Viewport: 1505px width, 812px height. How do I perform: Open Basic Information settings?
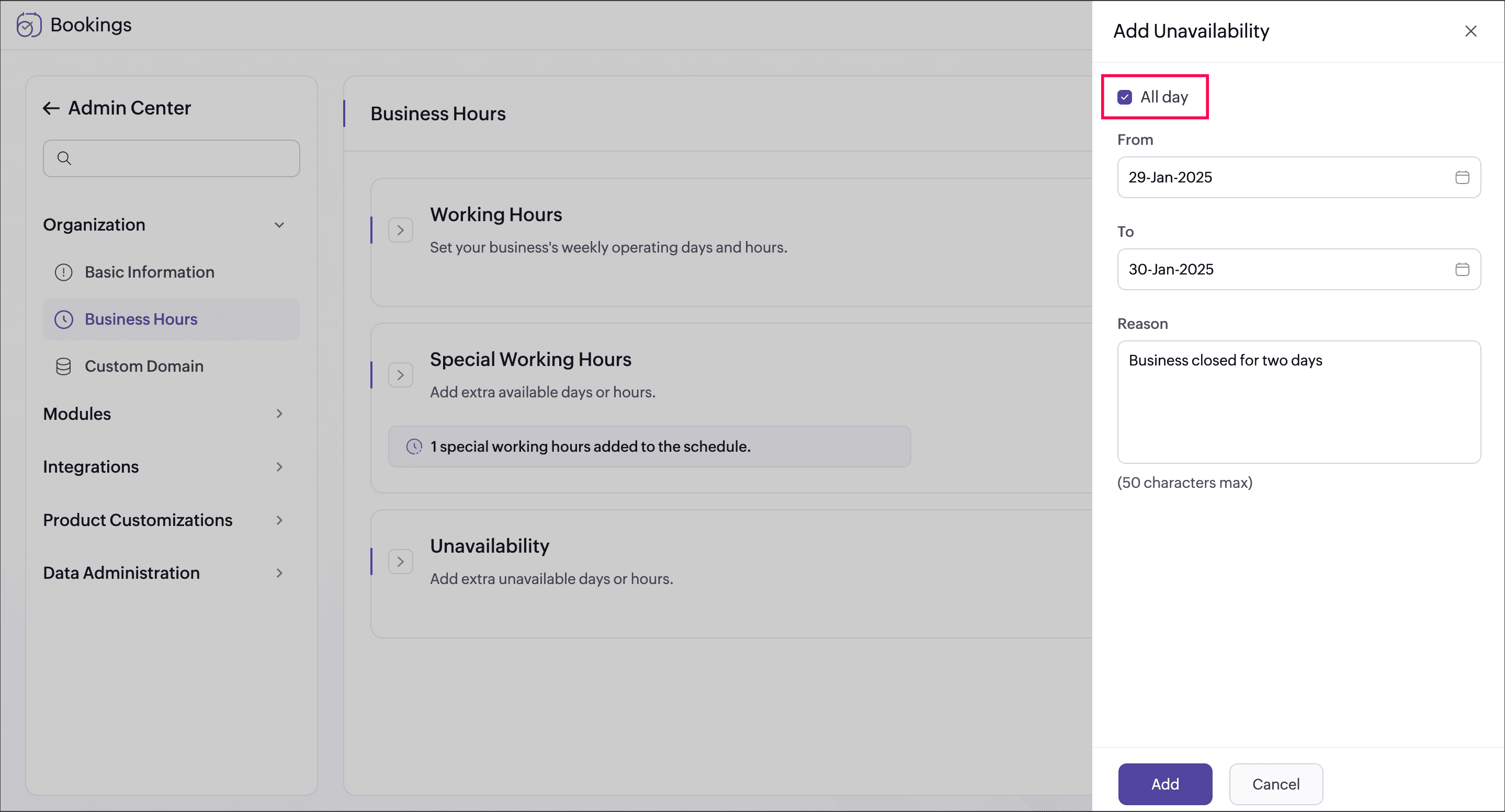coord(171,272)
